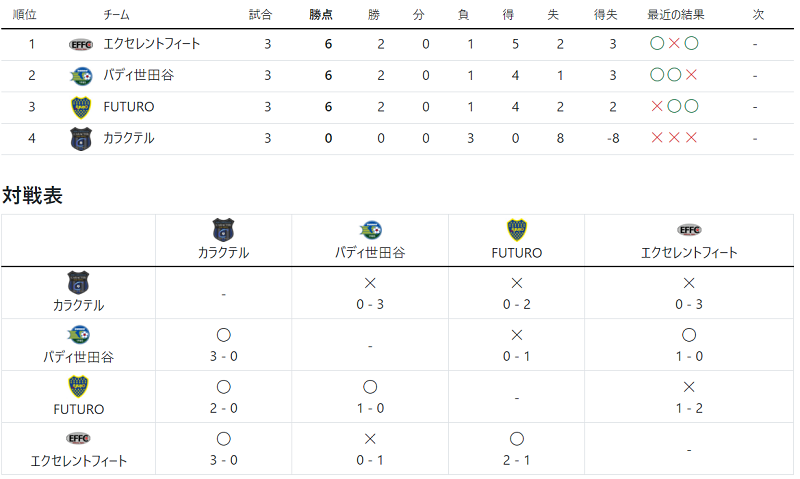This screenshot has height=479, width=800.
Task: Click the エクセレントフィート logo in standings row one
Action: (81, 45)
